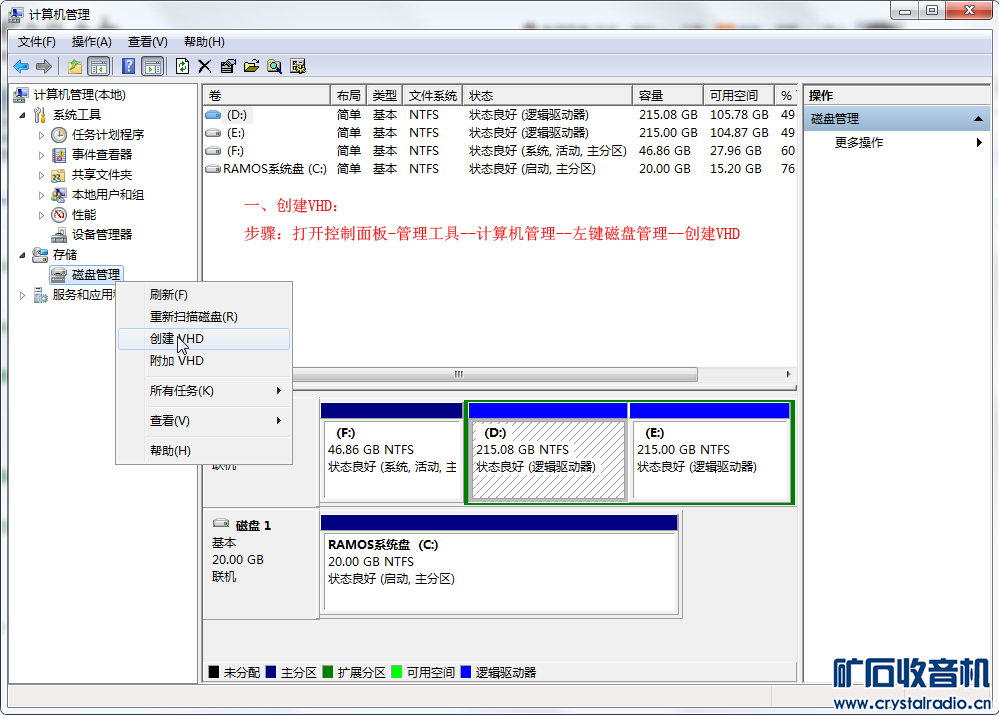Click the blue Back arrow in toolbar
Screen dimensions: 999x716
coord(21,66)
